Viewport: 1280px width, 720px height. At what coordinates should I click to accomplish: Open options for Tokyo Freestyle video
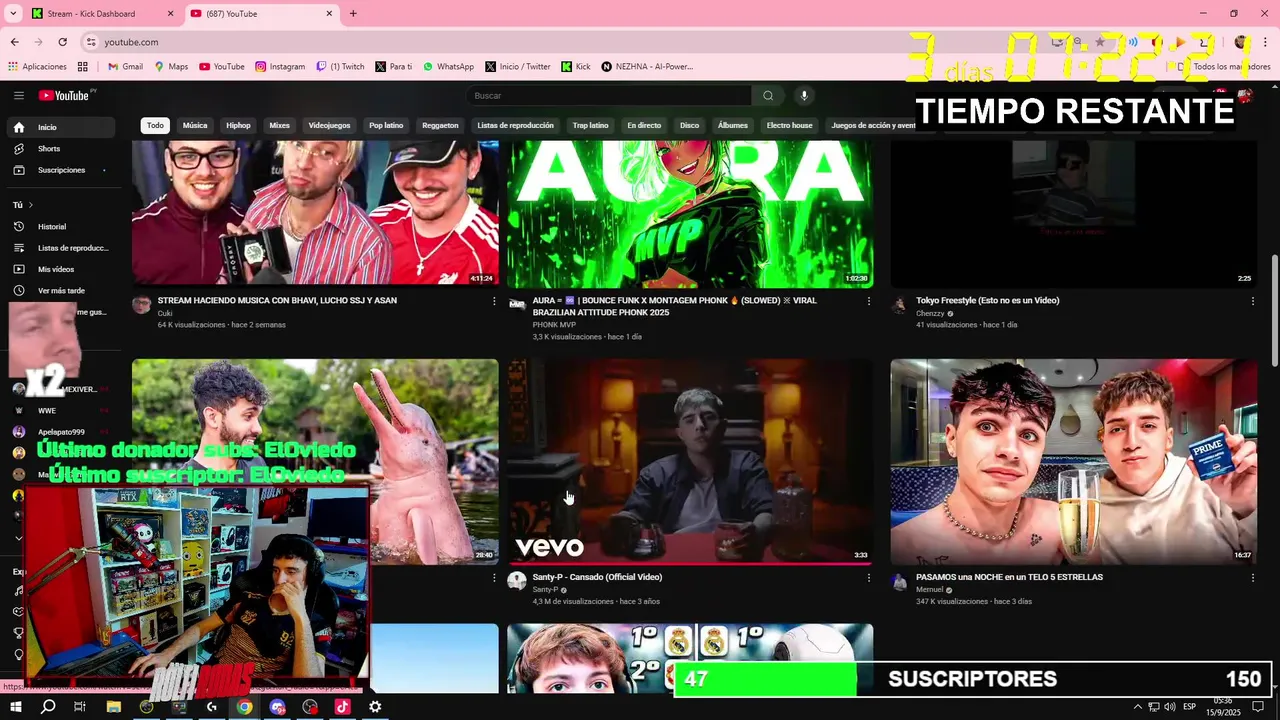[1252, 301]
